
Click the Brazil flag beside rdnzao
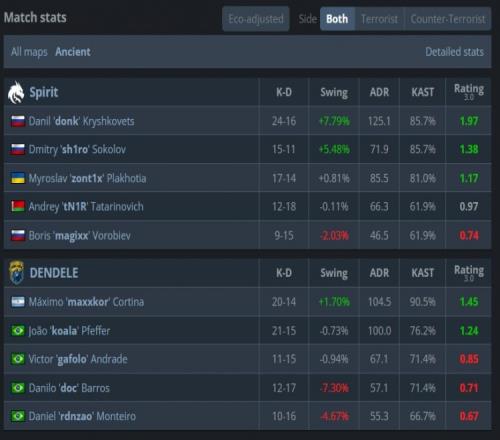pyautogui.click(x=18, y=416)
